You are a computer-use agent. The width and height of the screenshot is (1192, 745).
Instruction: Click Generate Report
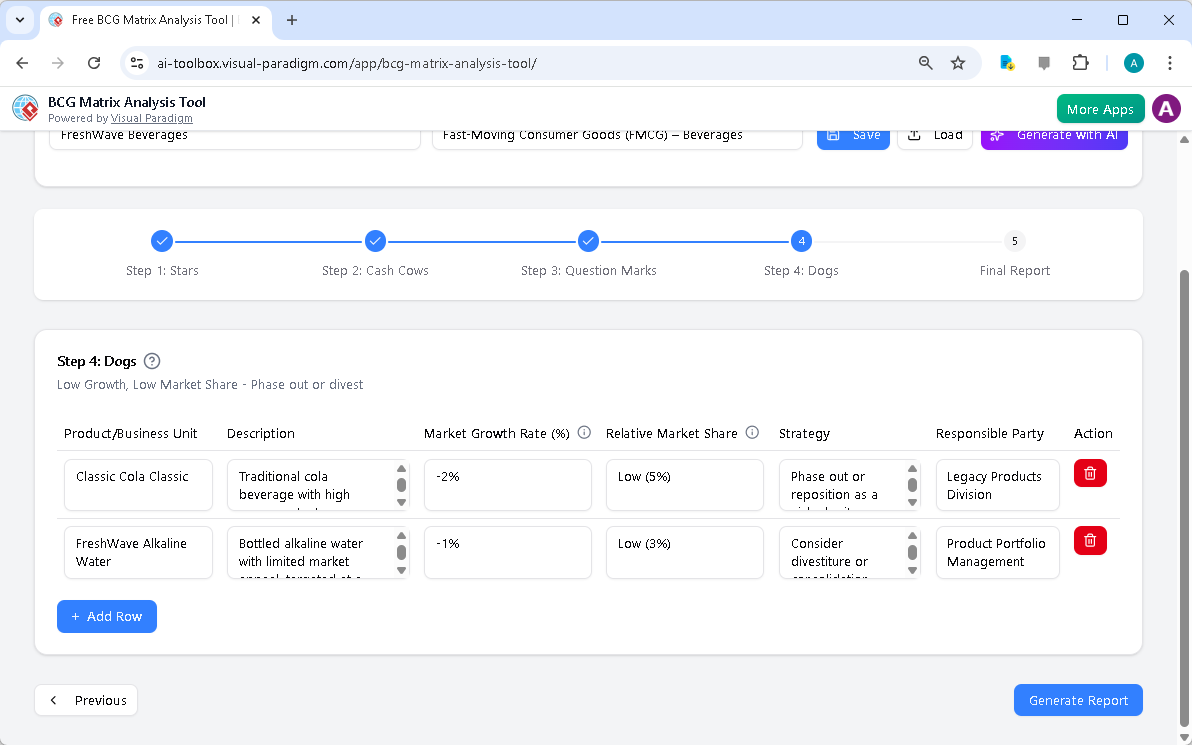[x=1078, y=700]
